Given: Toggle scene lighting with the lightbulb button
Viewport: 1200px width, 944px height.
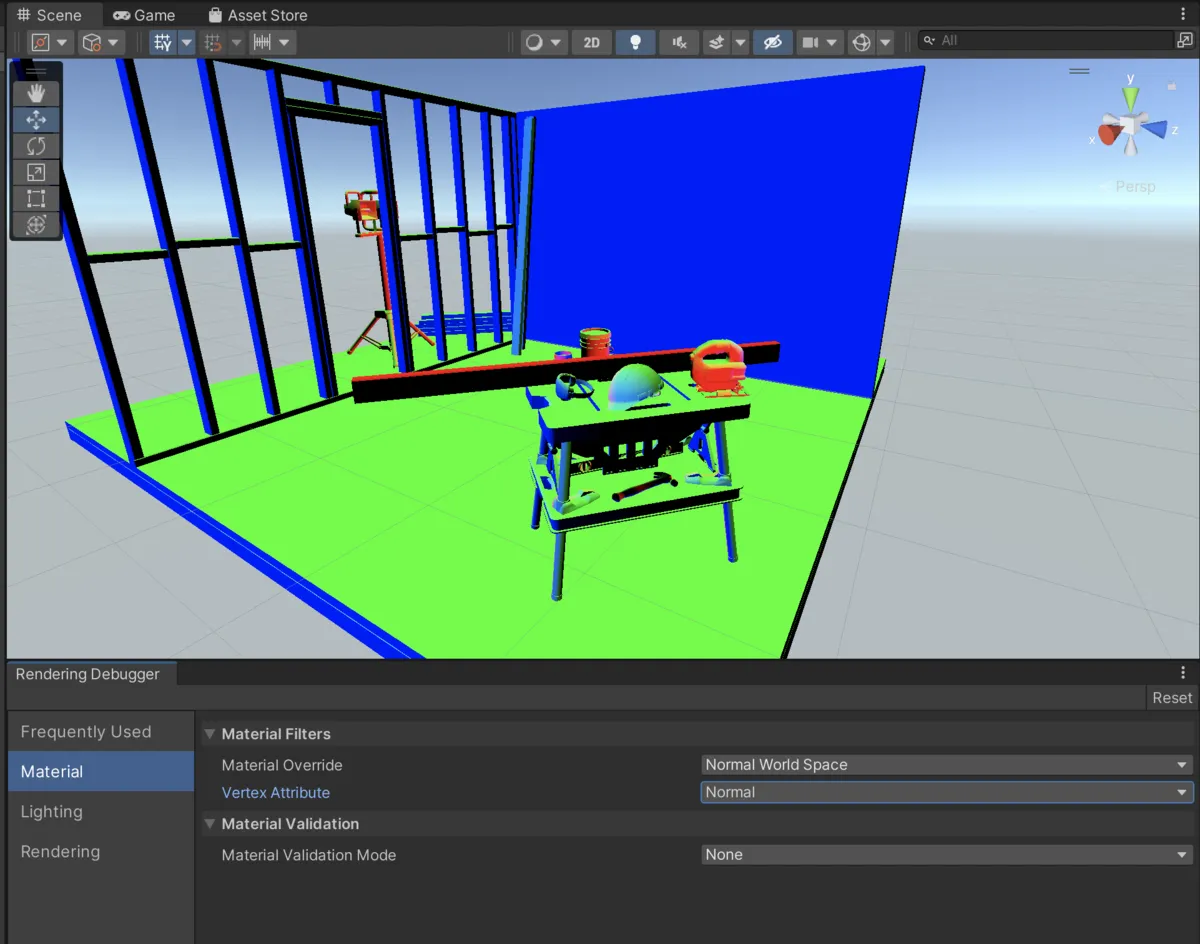Looking at the screenshot, I should pos(635,42).
